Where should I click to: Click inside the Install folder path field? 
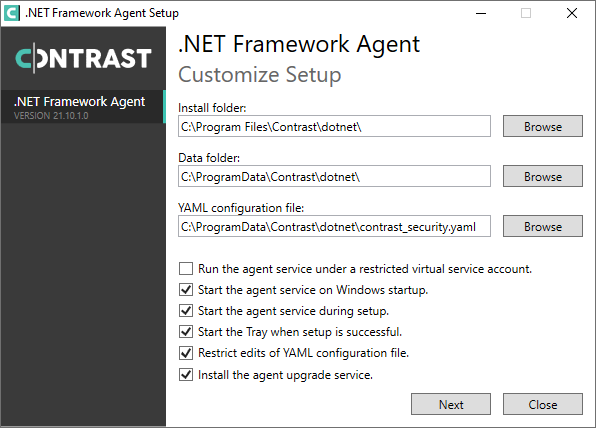coord(334,126)
